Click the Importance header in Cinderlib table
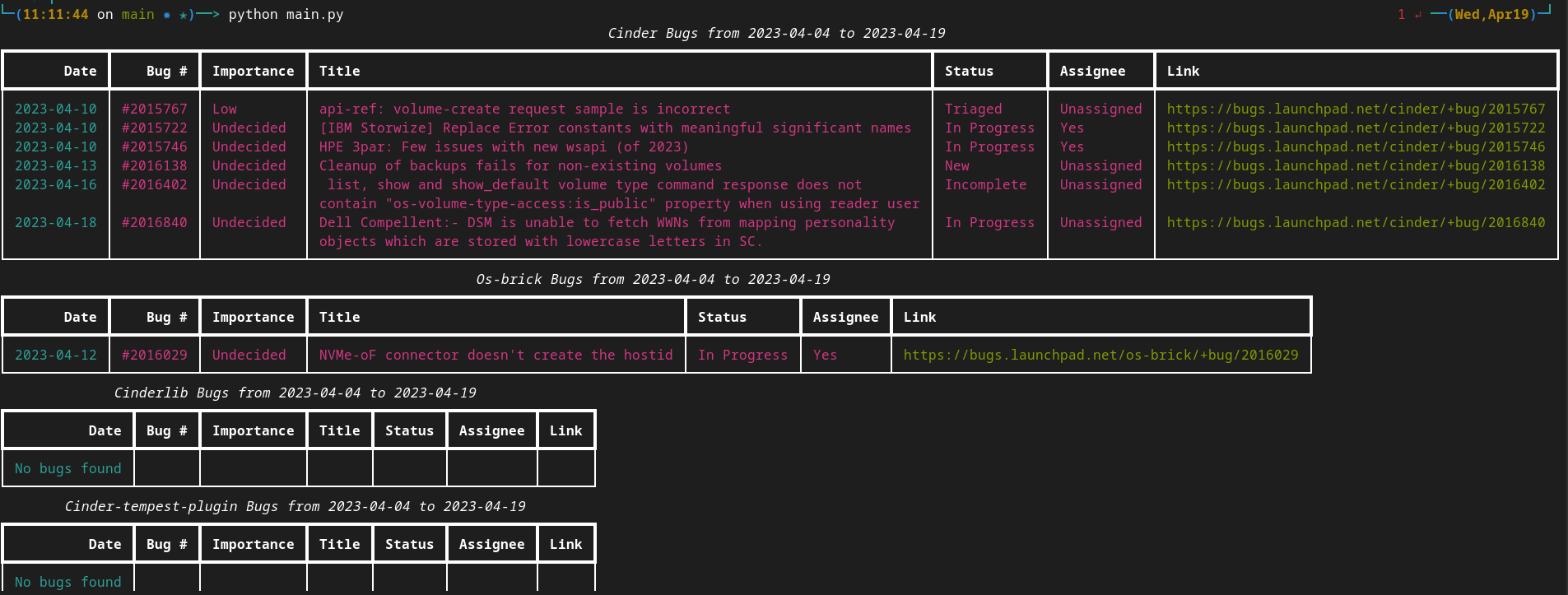The height and width of the screenshot is (595, 1568). [253, 430]
